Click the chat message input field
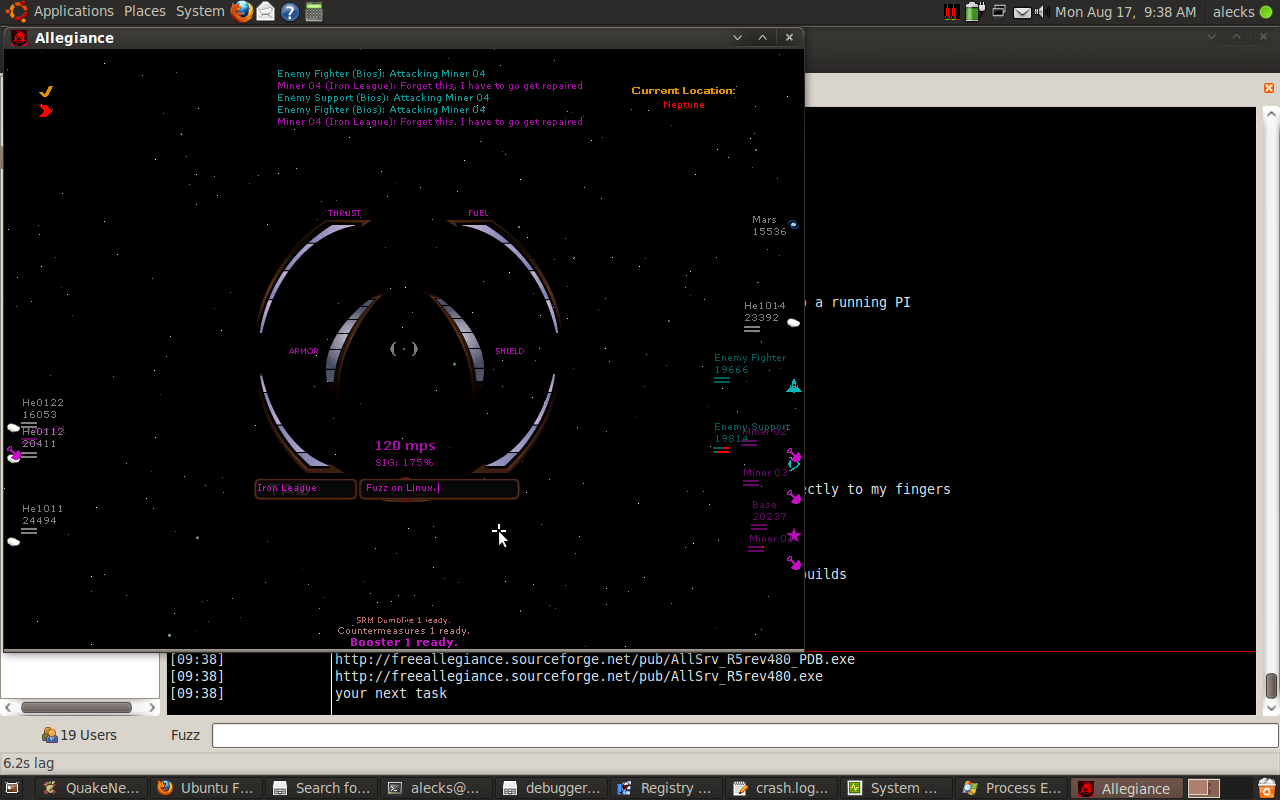1280x800 pixels. coord(744,735)
